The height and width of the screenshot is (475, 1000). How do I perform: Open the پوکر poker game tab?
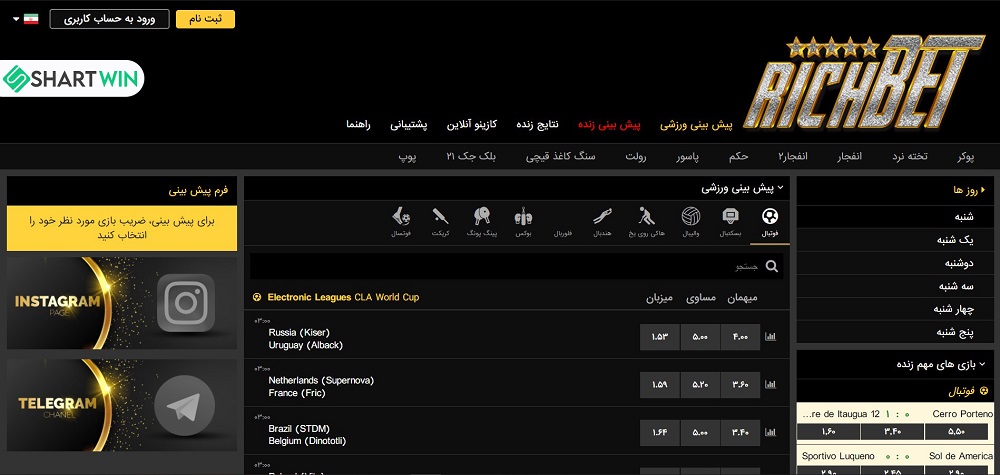966,156
